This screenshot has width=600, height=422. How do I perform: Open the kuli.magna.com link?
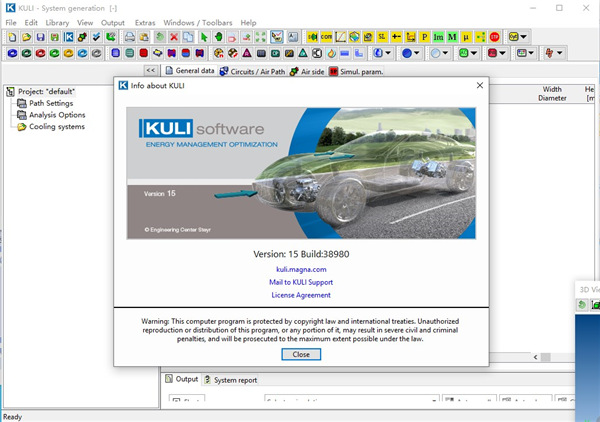coord(301,269)
